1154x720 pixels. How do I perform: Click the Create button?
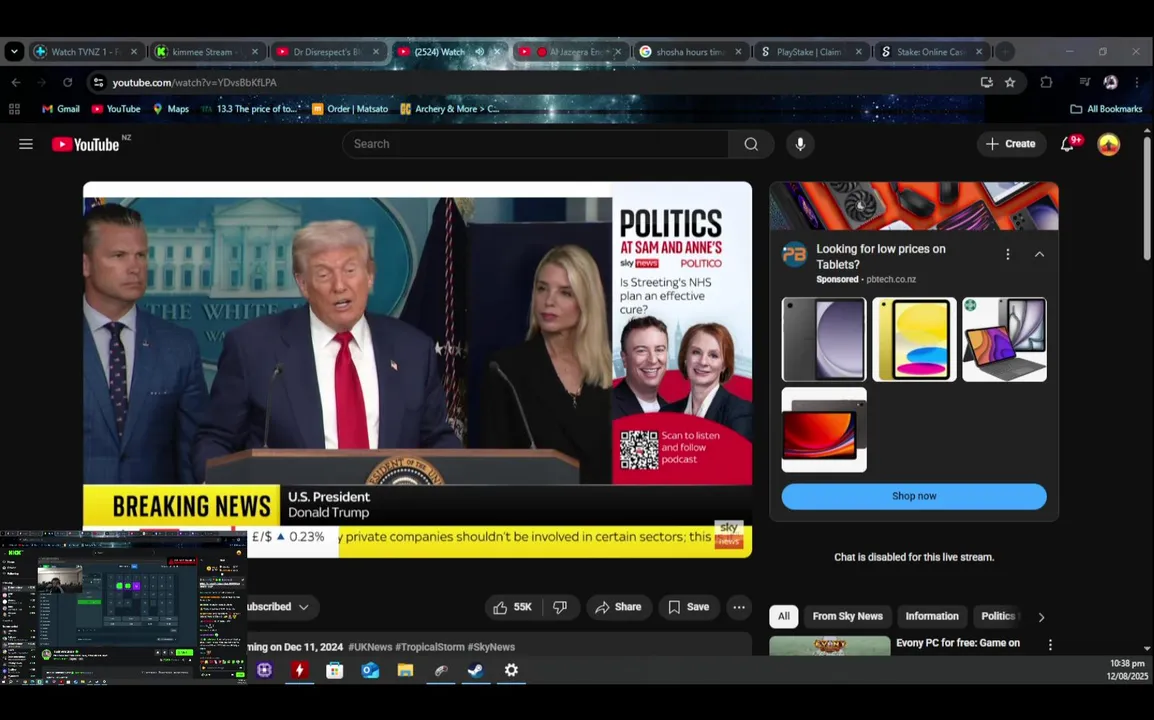pyautogui.click(x=1011, y=144)
